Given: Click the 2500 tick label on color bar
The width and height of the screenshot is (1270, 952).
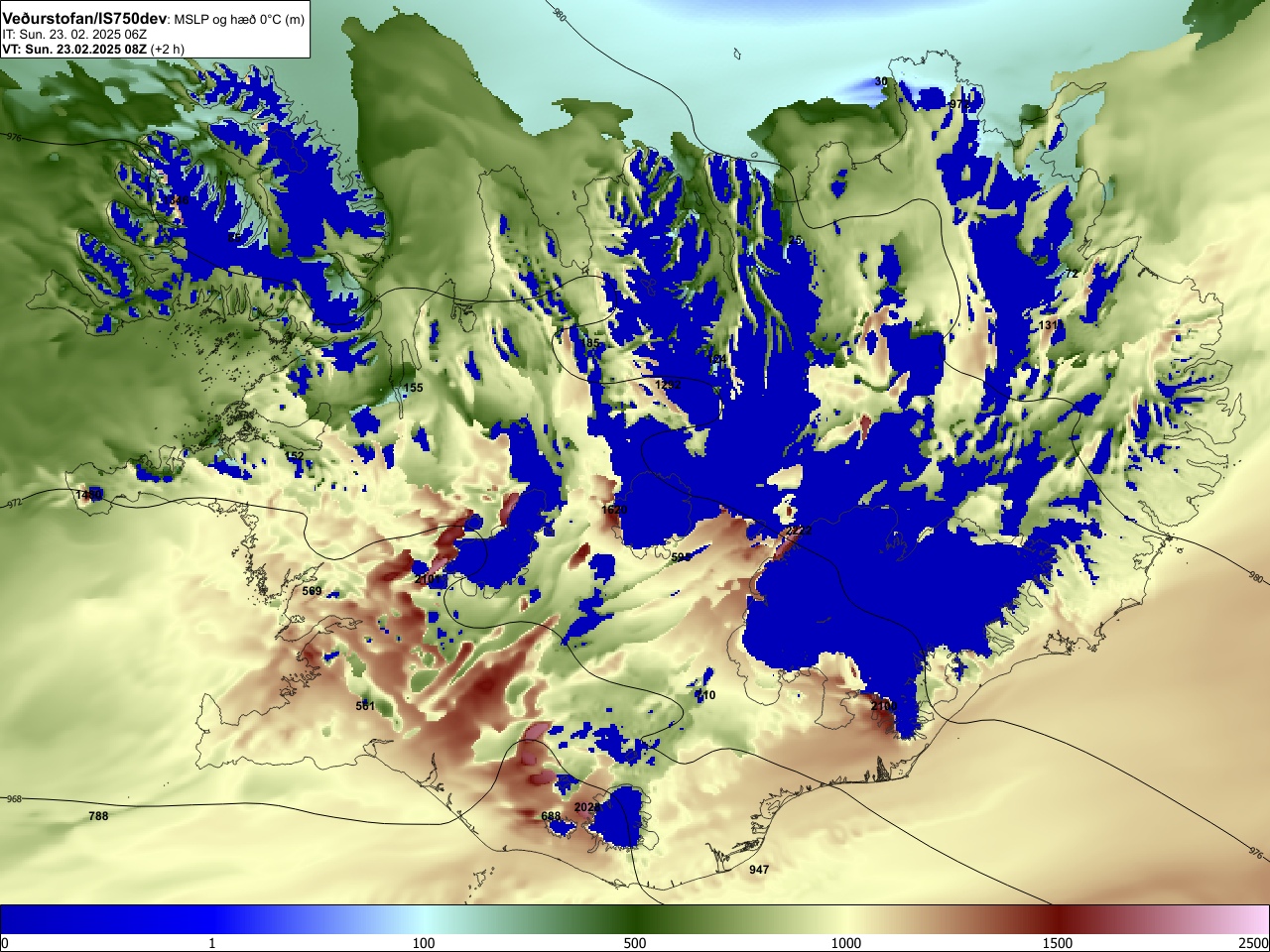Looking at the screenshot, I should click(x=1253, y=943).
